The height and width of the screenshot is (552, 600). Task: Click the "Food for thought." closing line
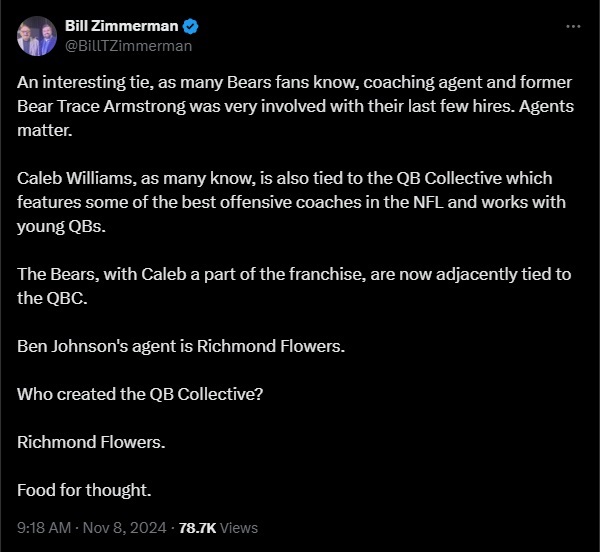[85, 490]
